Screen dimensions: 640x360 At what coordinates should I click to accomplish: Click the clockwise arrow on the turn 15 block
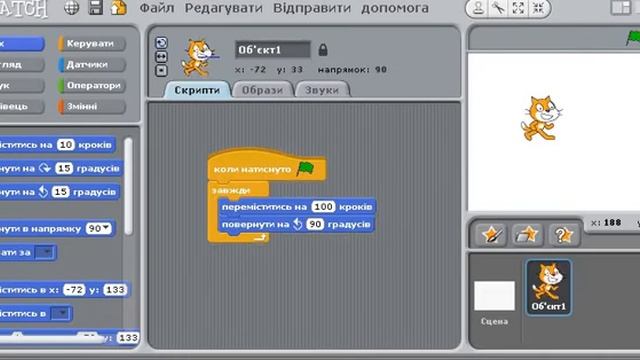coord(45,168)
